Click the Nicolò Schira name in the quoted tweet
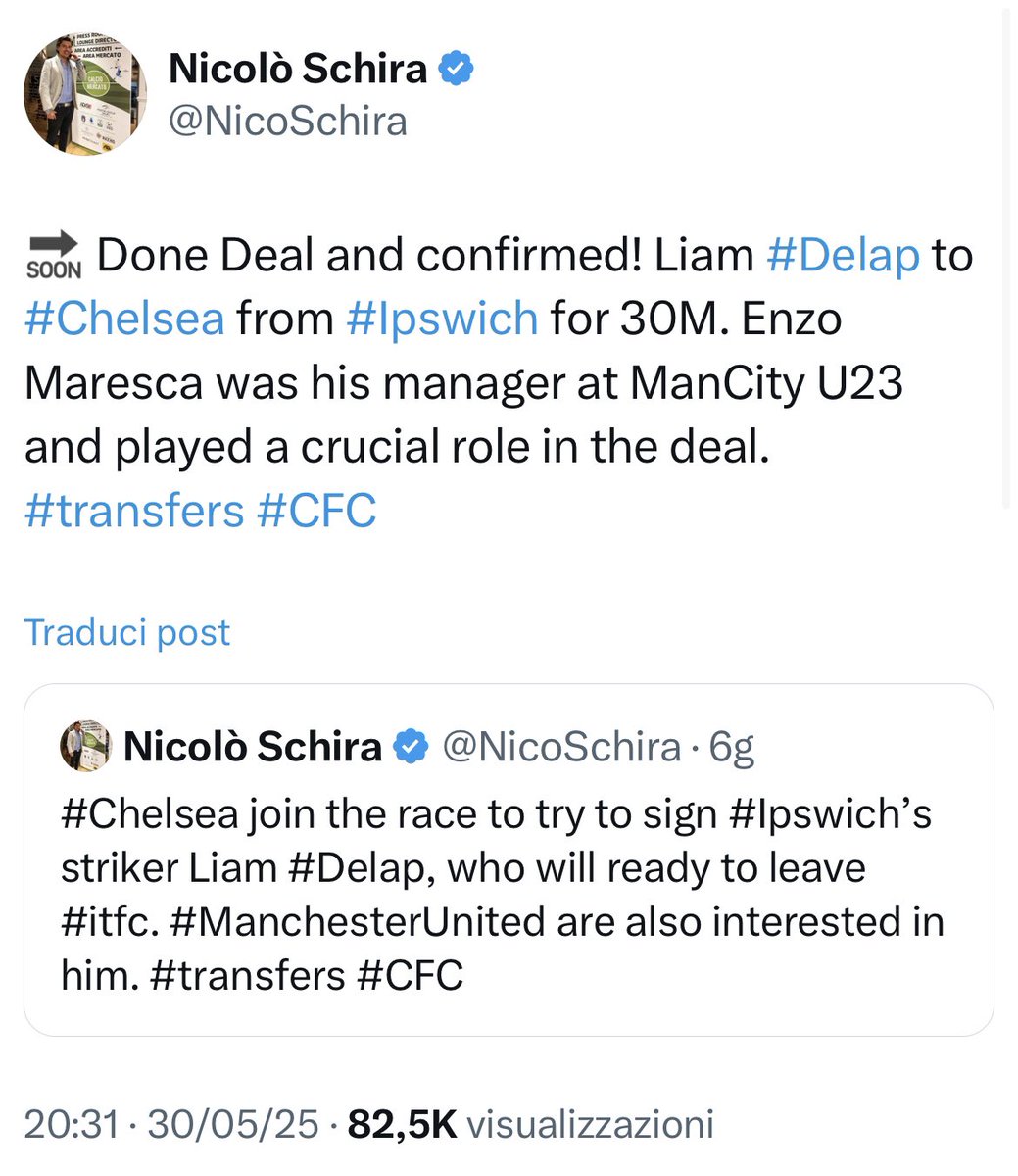 point(253,748)
